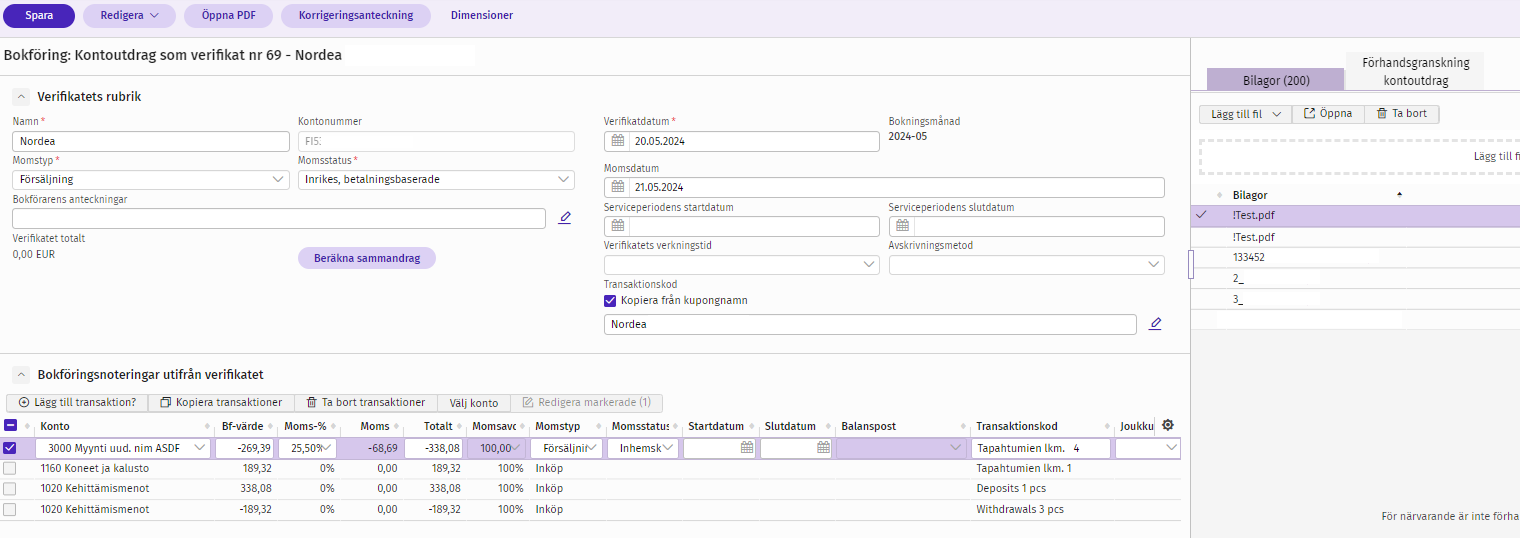The image size is (1520, 538).
Task: Uncheck Kopiera från kupongnamn checkbox
Action: tap(611, 300)
